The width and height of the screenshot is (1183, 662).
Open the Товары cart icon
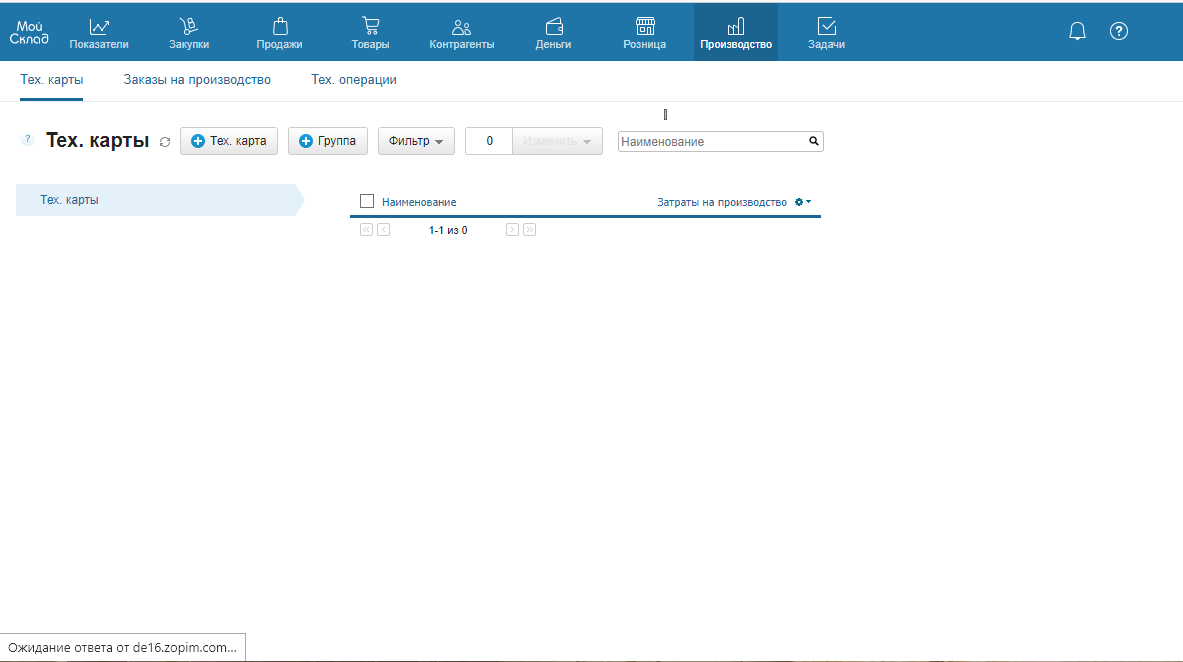point(370,27)
